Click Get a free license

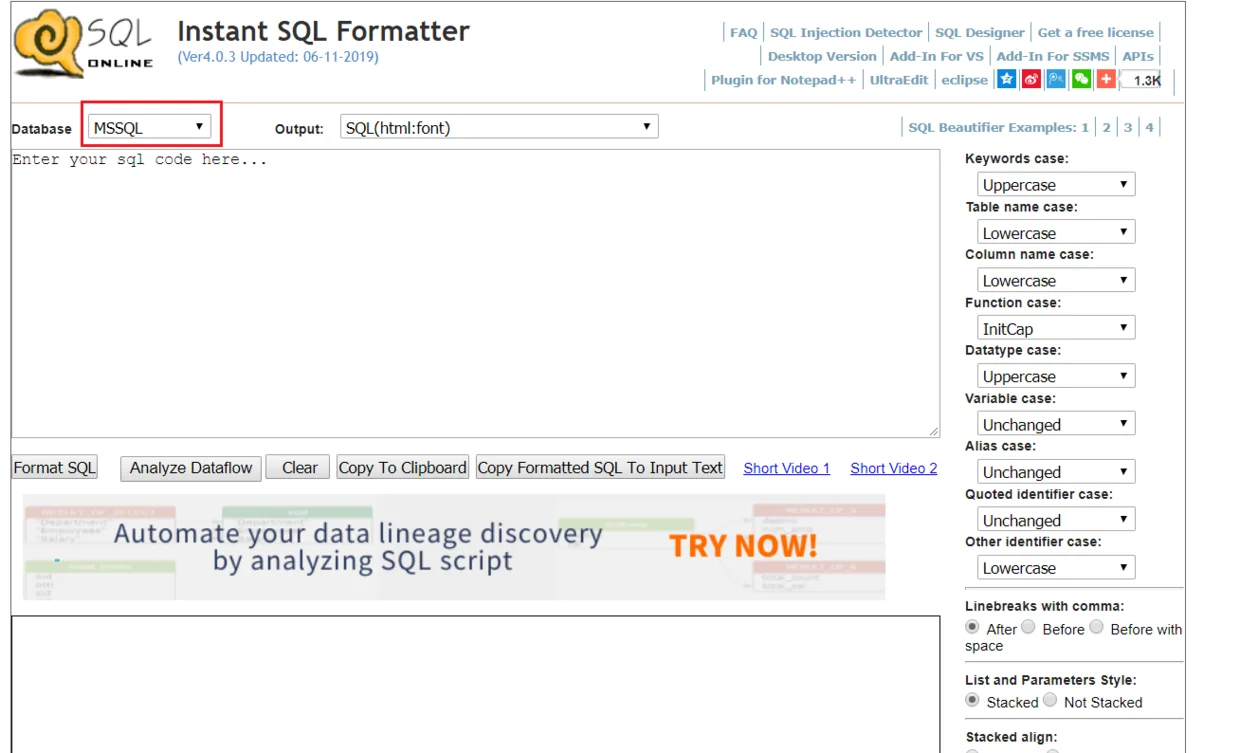[1096, 33]
